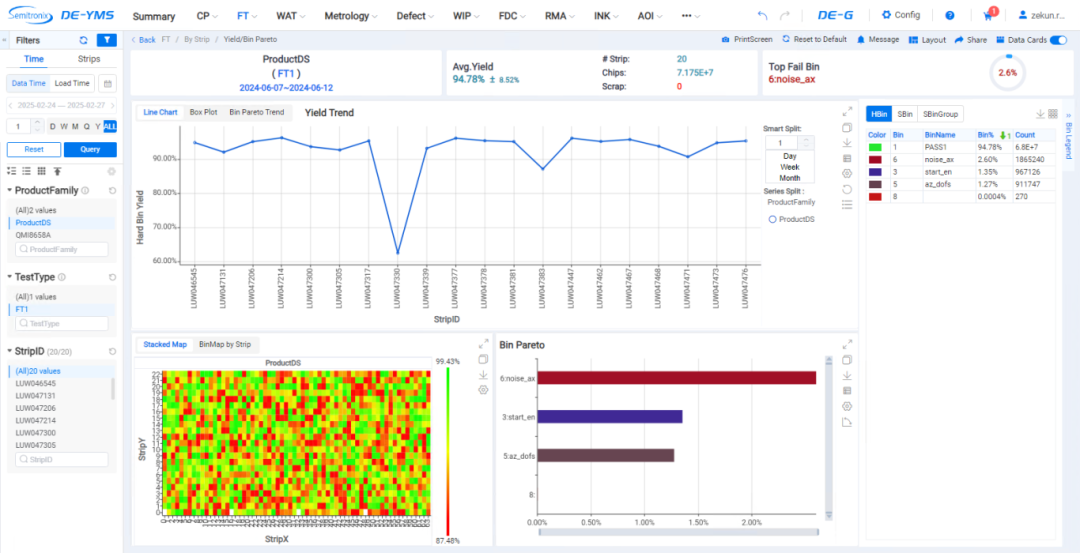Switch to the Box Plot tab
The image size is (1080, 553).
click(x=203, y=113)
